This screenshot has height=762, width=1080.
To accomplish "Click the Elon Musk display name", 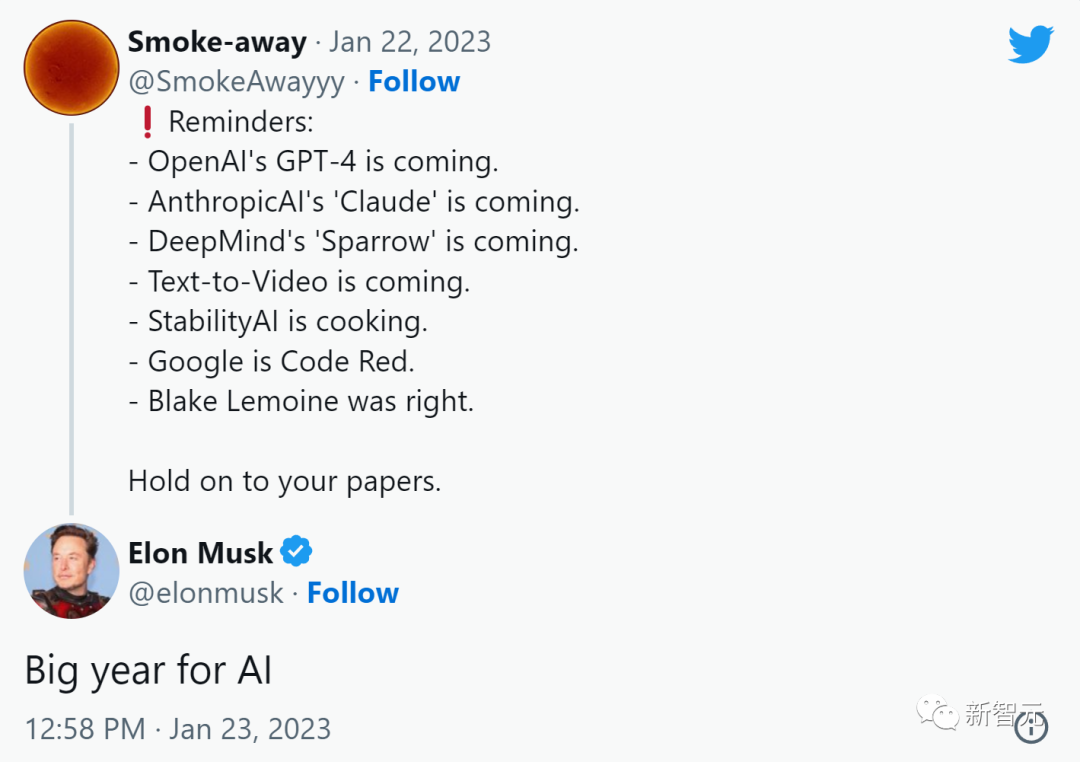I will 200,552.
